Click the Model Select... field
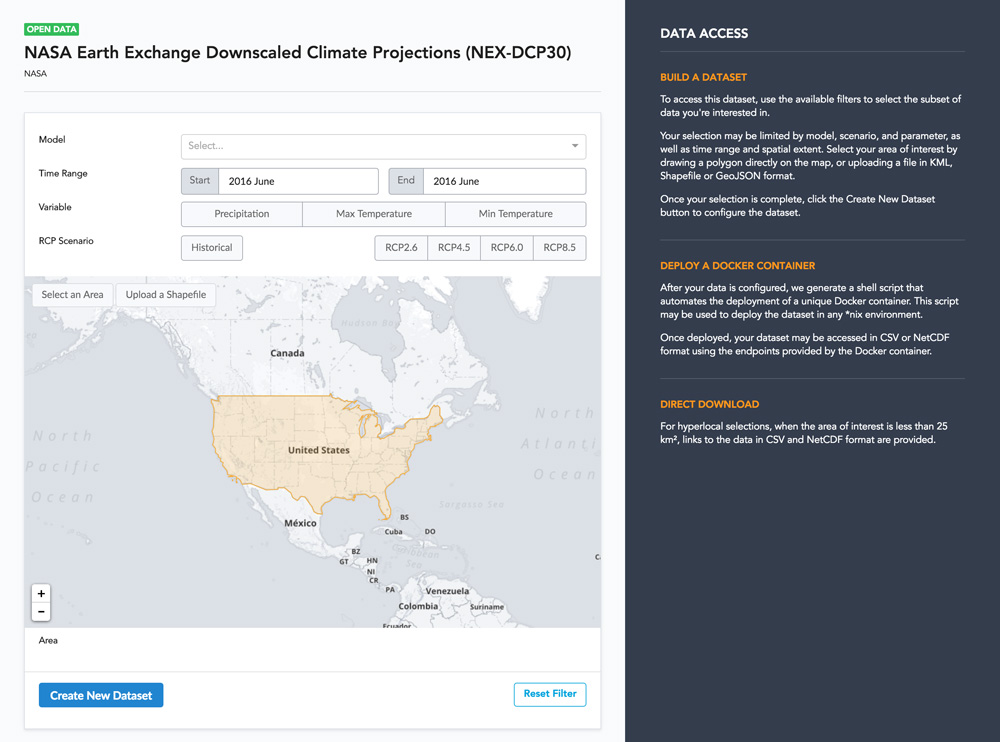The height and width of the screenshot is (742, 1000). tap(383, 146)
